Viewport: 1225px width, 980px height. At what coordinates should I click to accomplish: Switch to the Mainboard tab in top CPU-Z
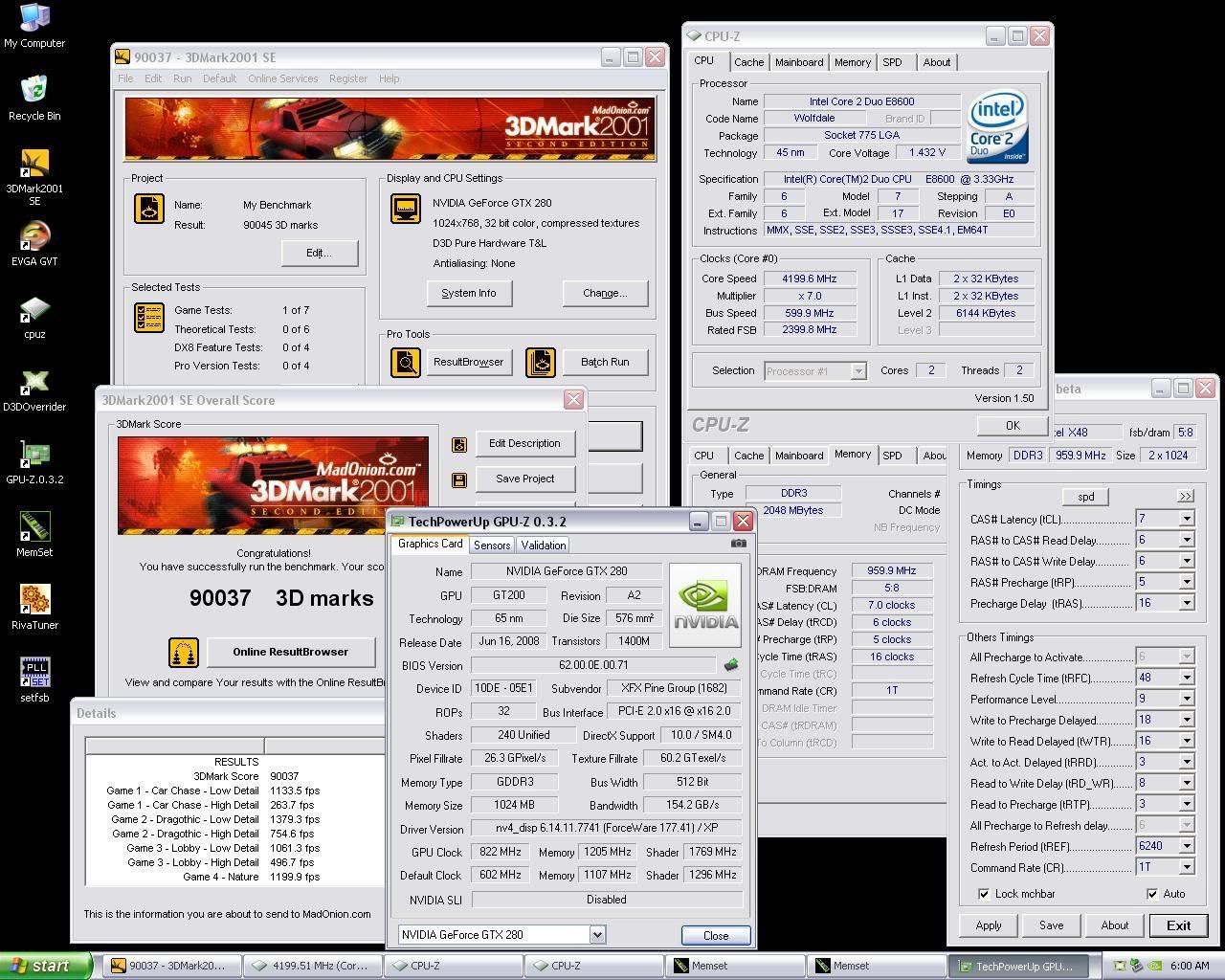point(799,62)
